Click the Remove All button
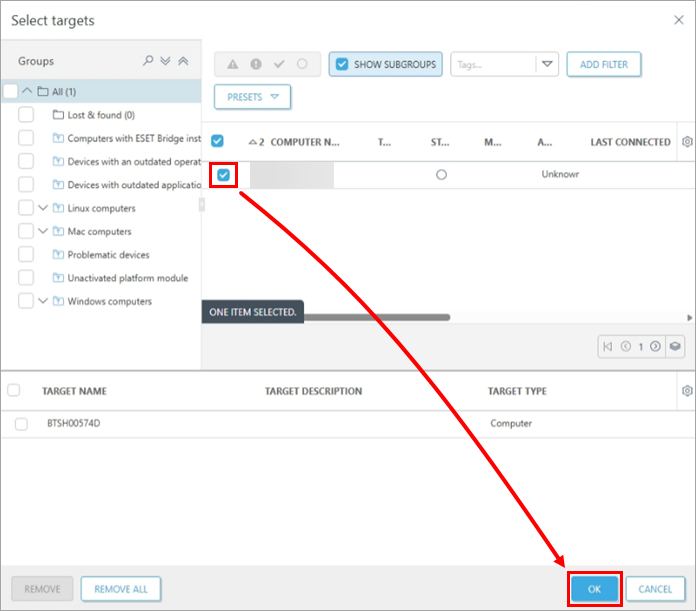The width and height of the screenshot is (696, 611). tap(121, 589)
